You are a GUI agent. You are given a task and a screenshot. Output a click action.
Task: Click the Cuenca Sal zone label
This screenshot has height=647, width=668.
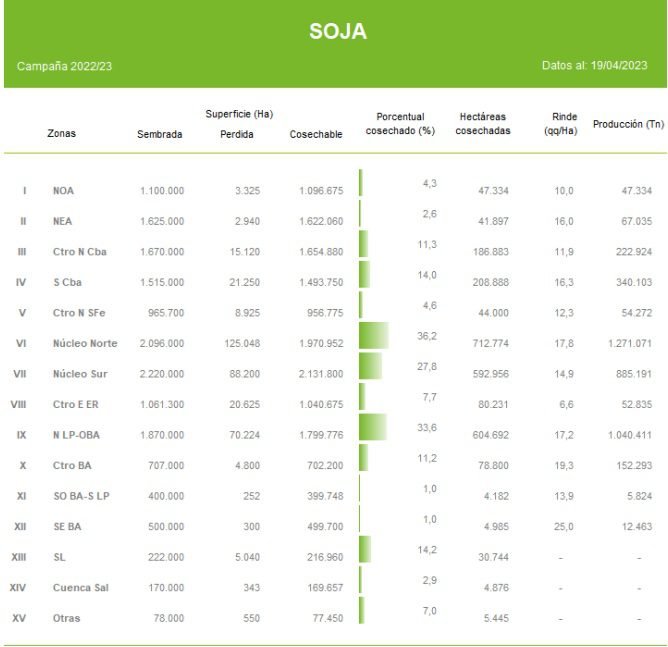(80, 587)
